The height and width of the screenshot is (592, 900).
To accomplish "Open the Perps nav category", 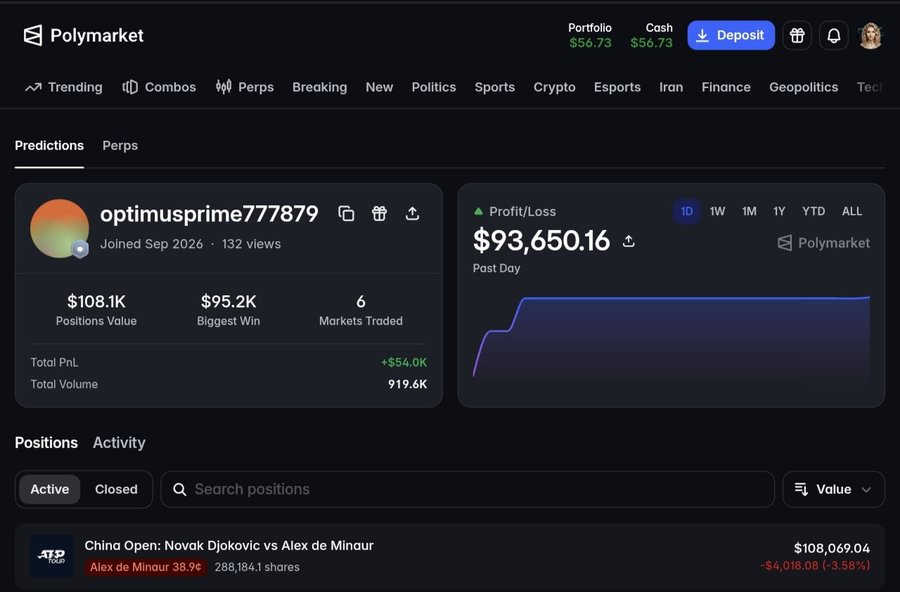I will point(245,87).
